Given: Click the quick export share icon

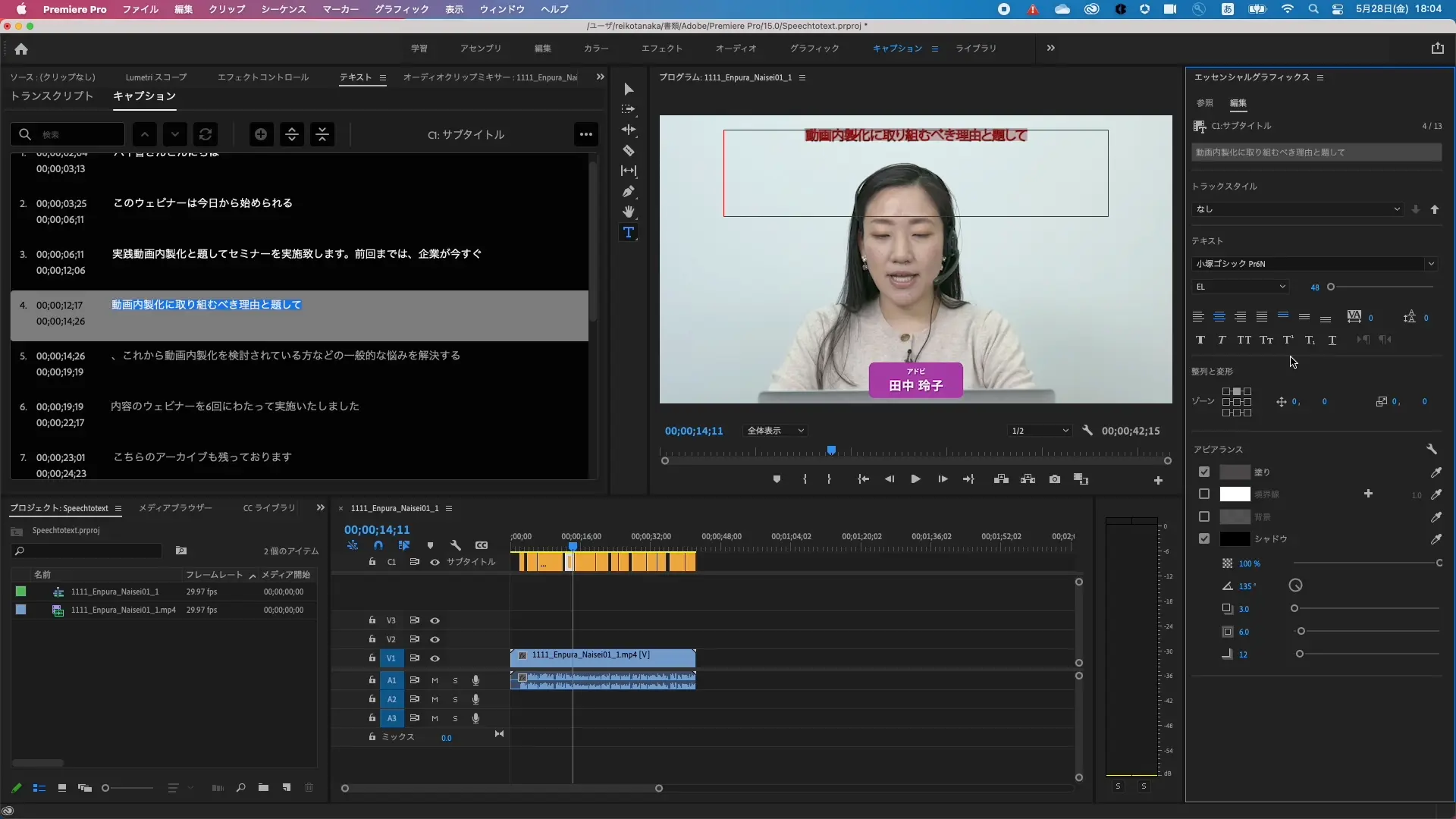Looking at the screenshot, I should [1438, 48].
